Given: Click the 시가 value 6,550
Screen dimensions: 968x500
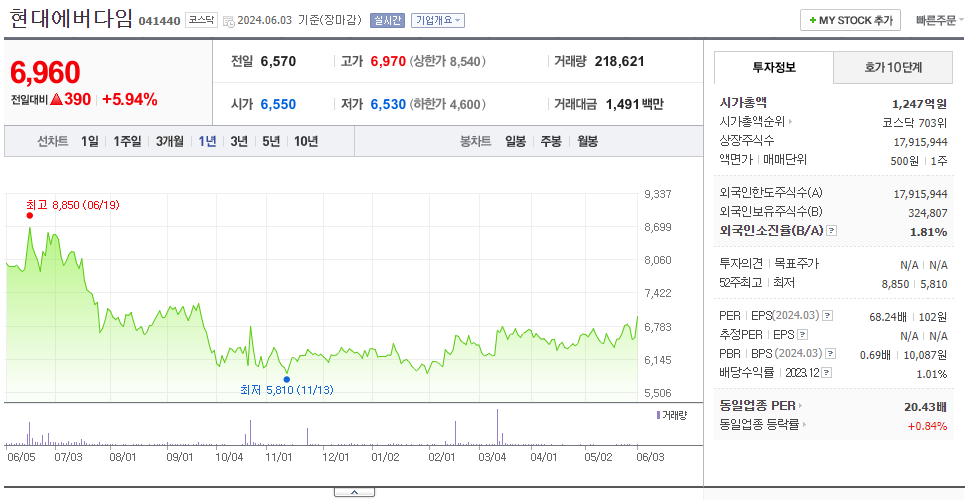Looking at the screenshot, I should pos(278,104).
